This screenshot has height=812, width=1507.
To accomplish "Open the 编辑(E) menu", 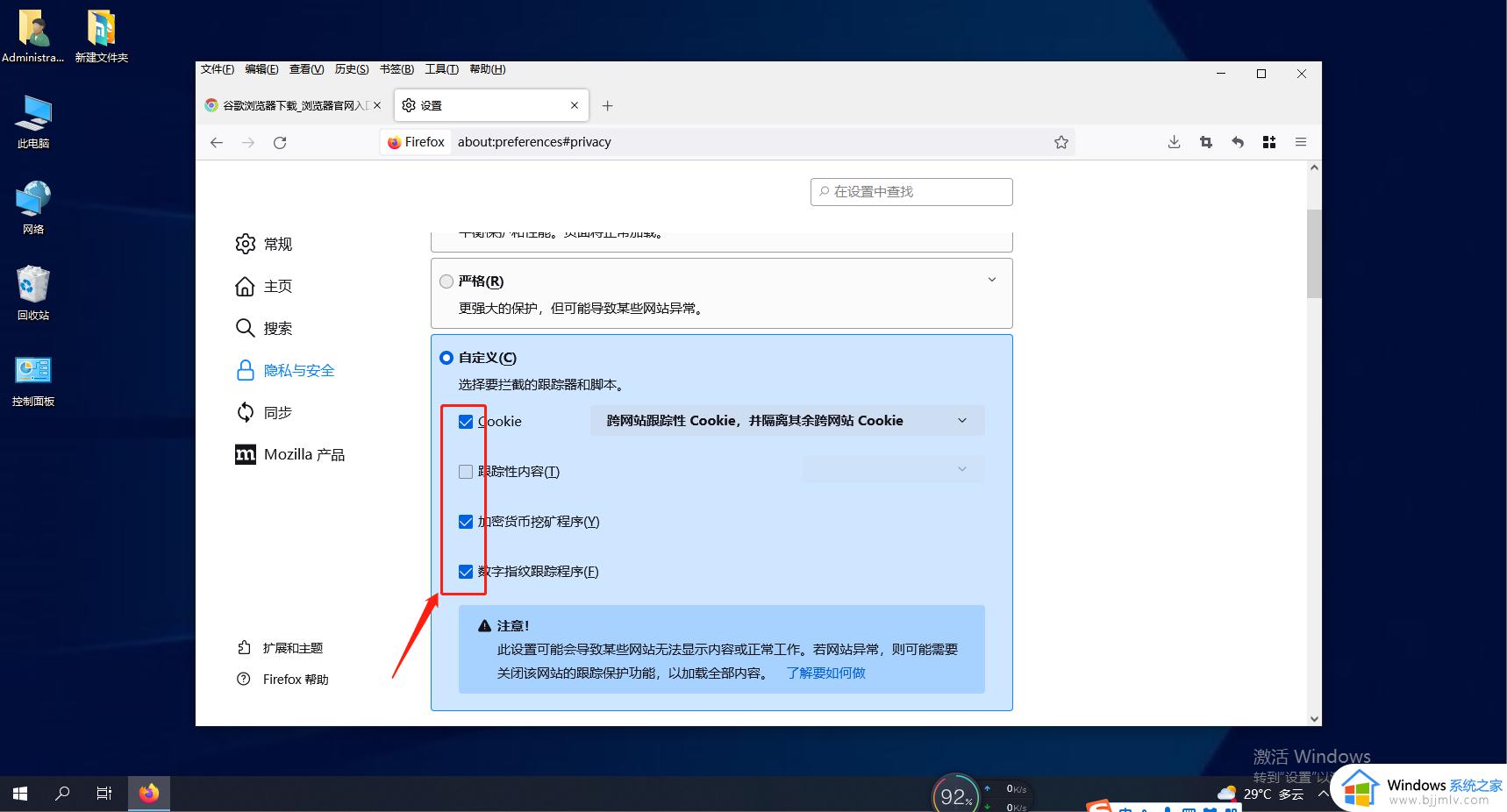I will pyautogui.click(x=261, y=69).
